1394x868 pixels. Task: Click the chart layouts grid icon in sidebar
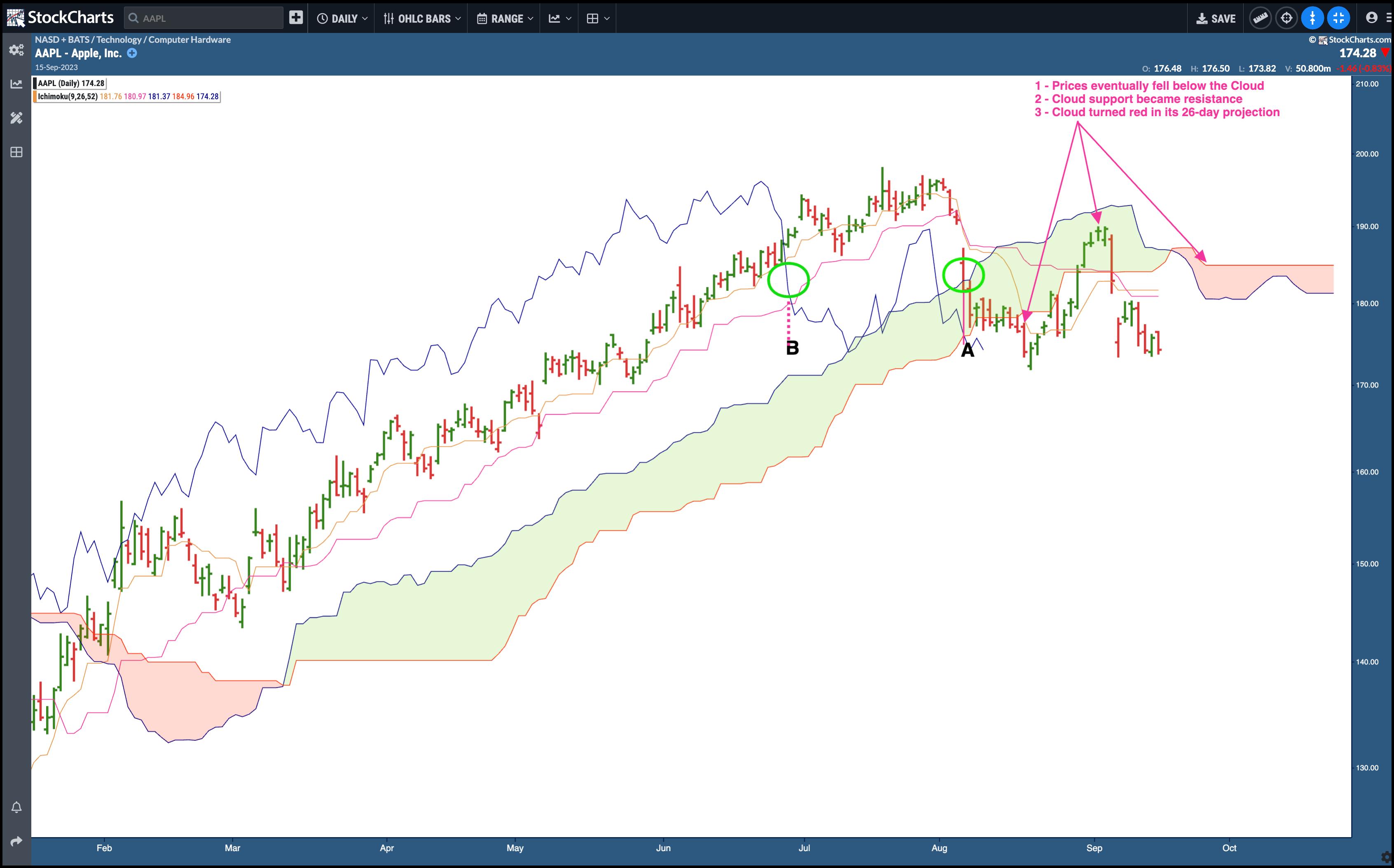coord(16,152)
